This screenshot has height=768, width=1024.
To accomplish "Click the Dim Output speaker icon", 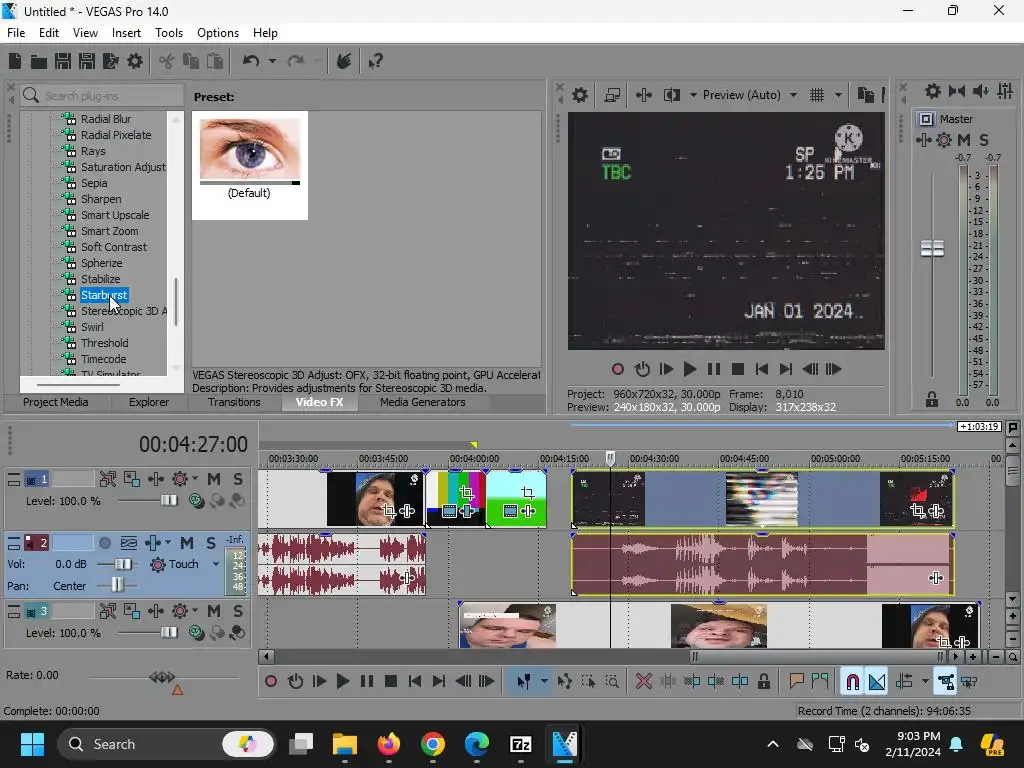I will pos(980,91).
